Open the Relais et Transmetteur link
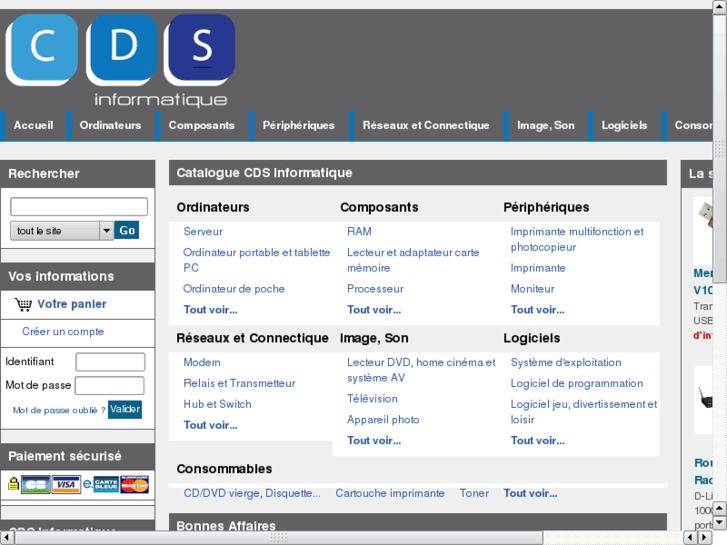Image resolution: width=727 pixels, height=545 pixels. (x=239, y=383)
